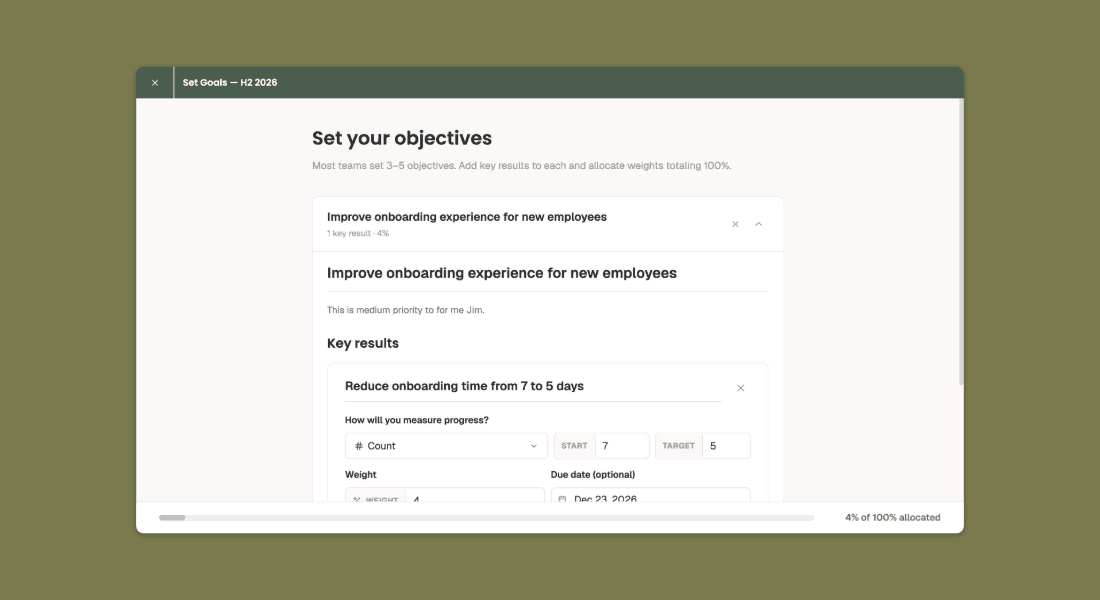Click 'How will you measure progress?' label

[x=417, y=420]
